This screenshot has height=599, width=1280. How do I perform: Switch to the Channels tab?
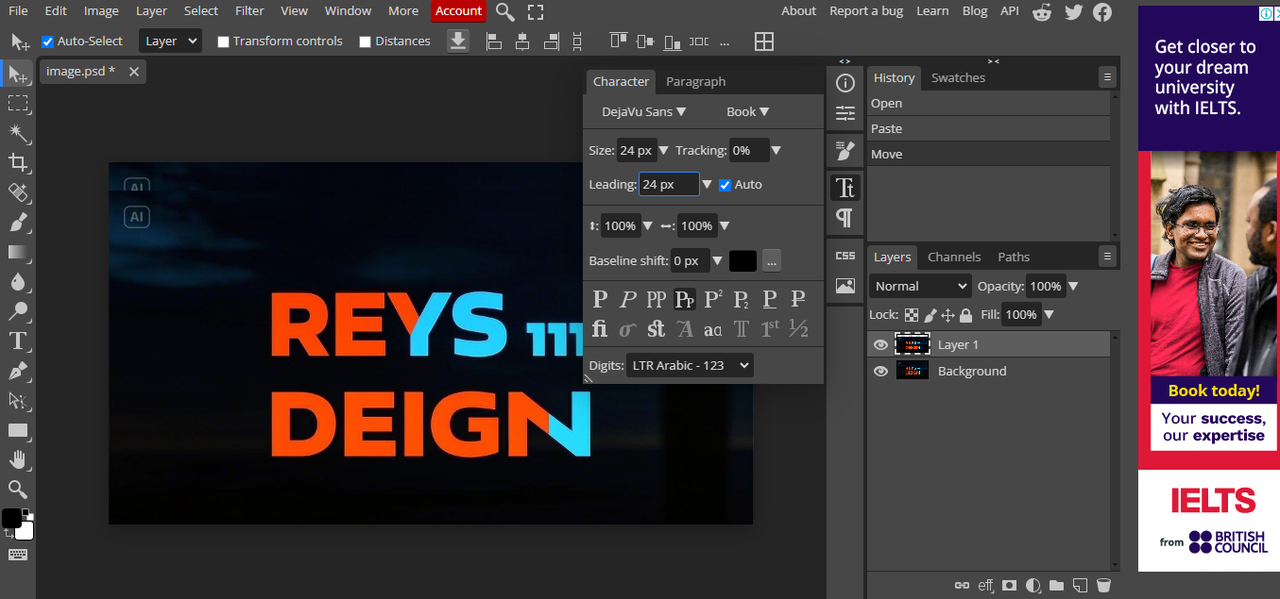point(954,257)
